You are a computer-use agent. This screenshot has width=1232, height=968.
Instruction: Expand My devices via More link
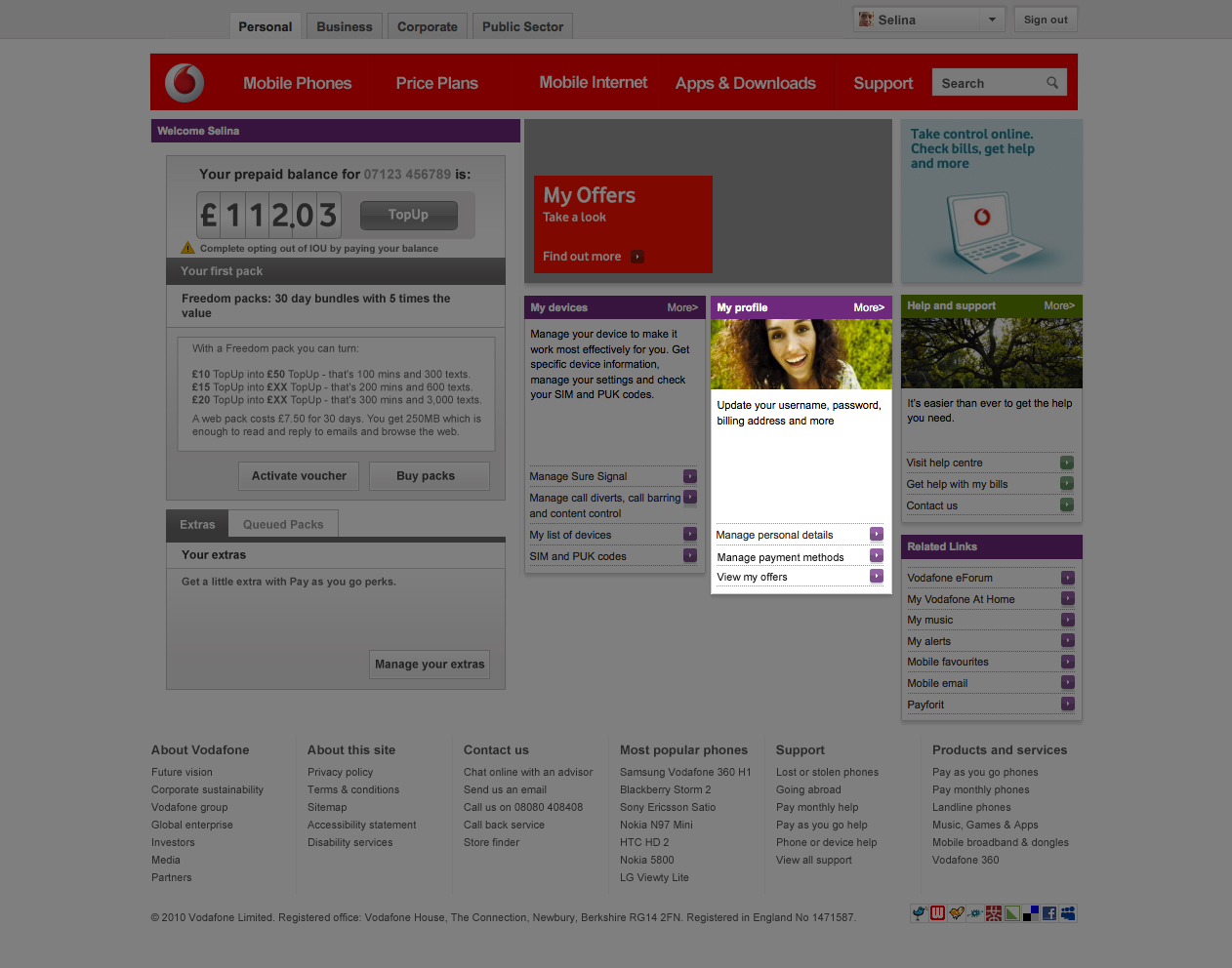pyautogui.click(x=682, y=307)
